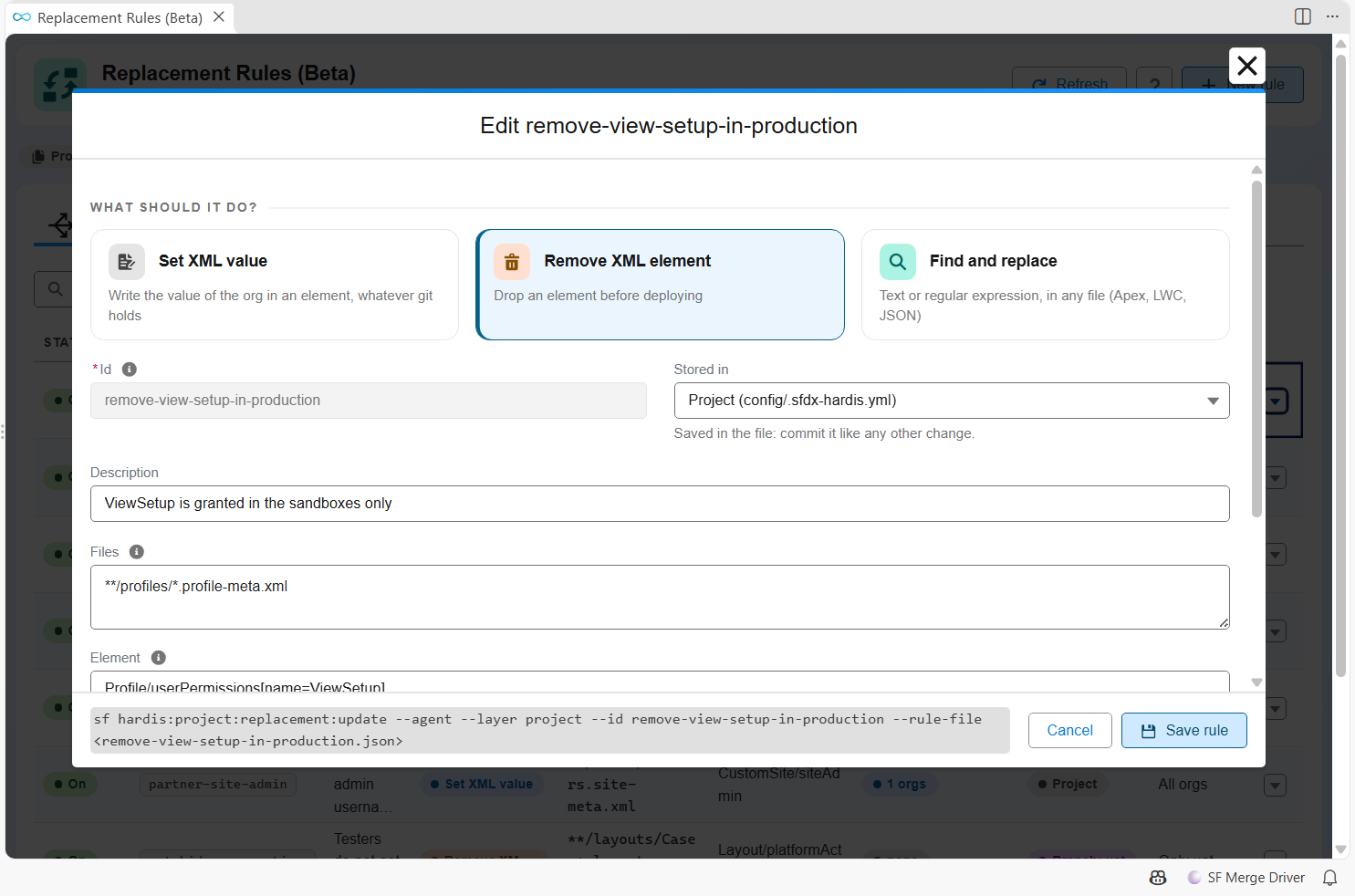Close the Edit rule dialog with X
Viewport: 1355px width, 896px height.
(1246, 66)
